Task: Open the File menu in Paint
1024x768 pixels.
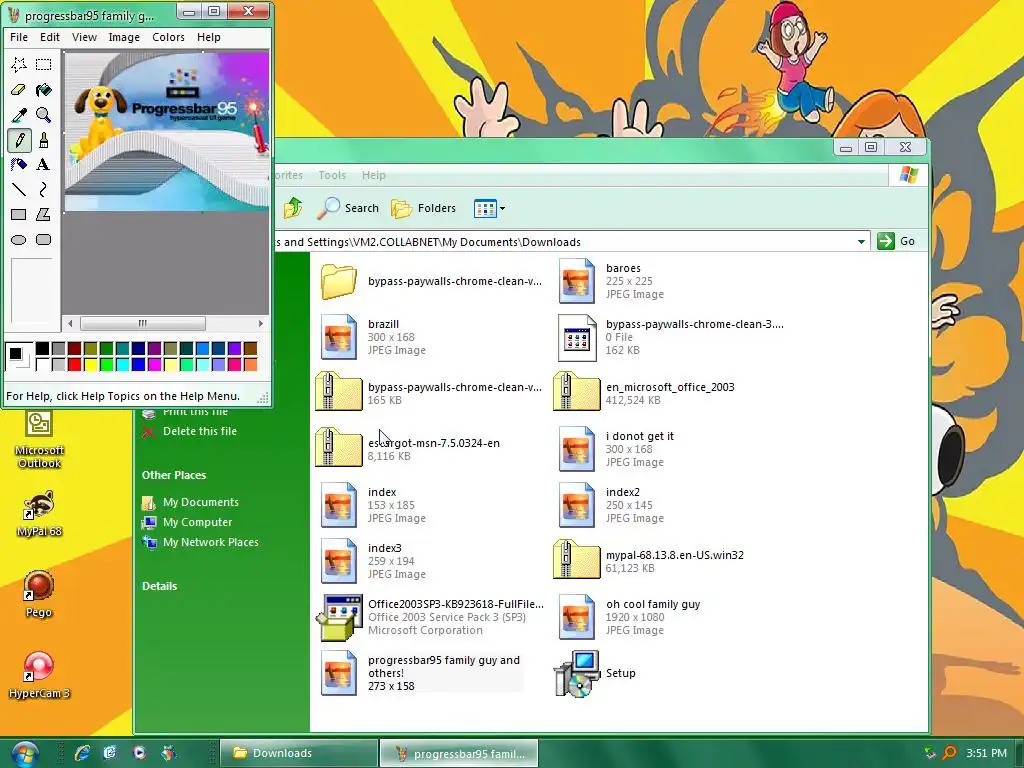Action: click(19, 37)
